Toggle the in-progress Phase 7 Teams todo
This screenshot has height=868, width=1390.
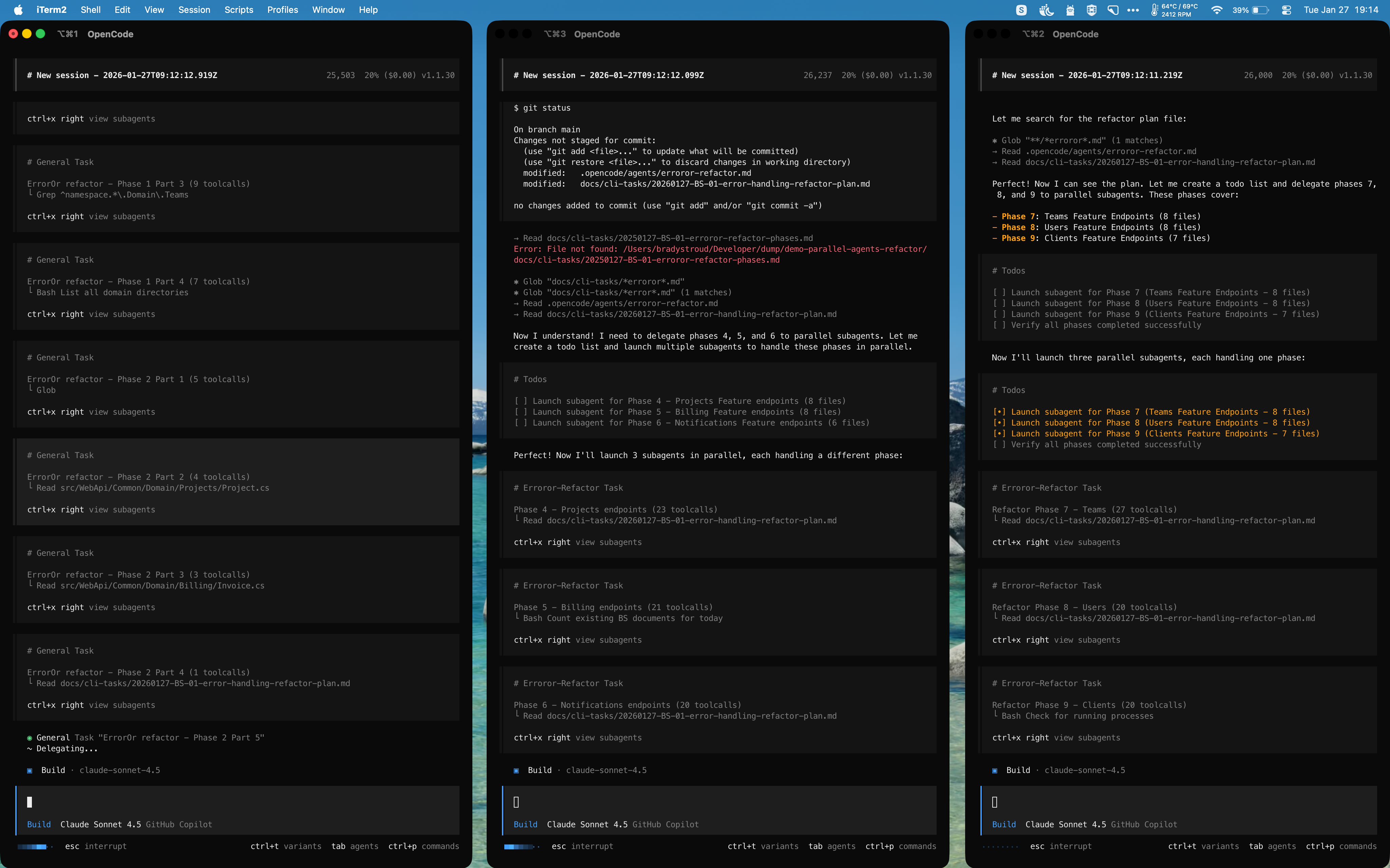[999, 412]
